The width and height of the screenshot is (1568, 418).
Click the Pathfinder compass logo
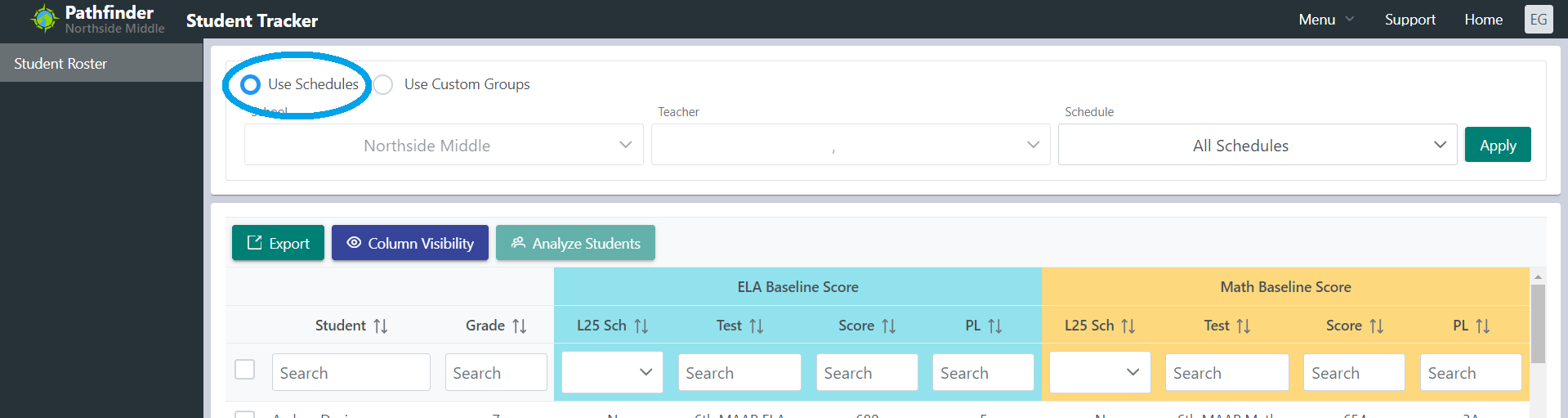tap(44, 18)
